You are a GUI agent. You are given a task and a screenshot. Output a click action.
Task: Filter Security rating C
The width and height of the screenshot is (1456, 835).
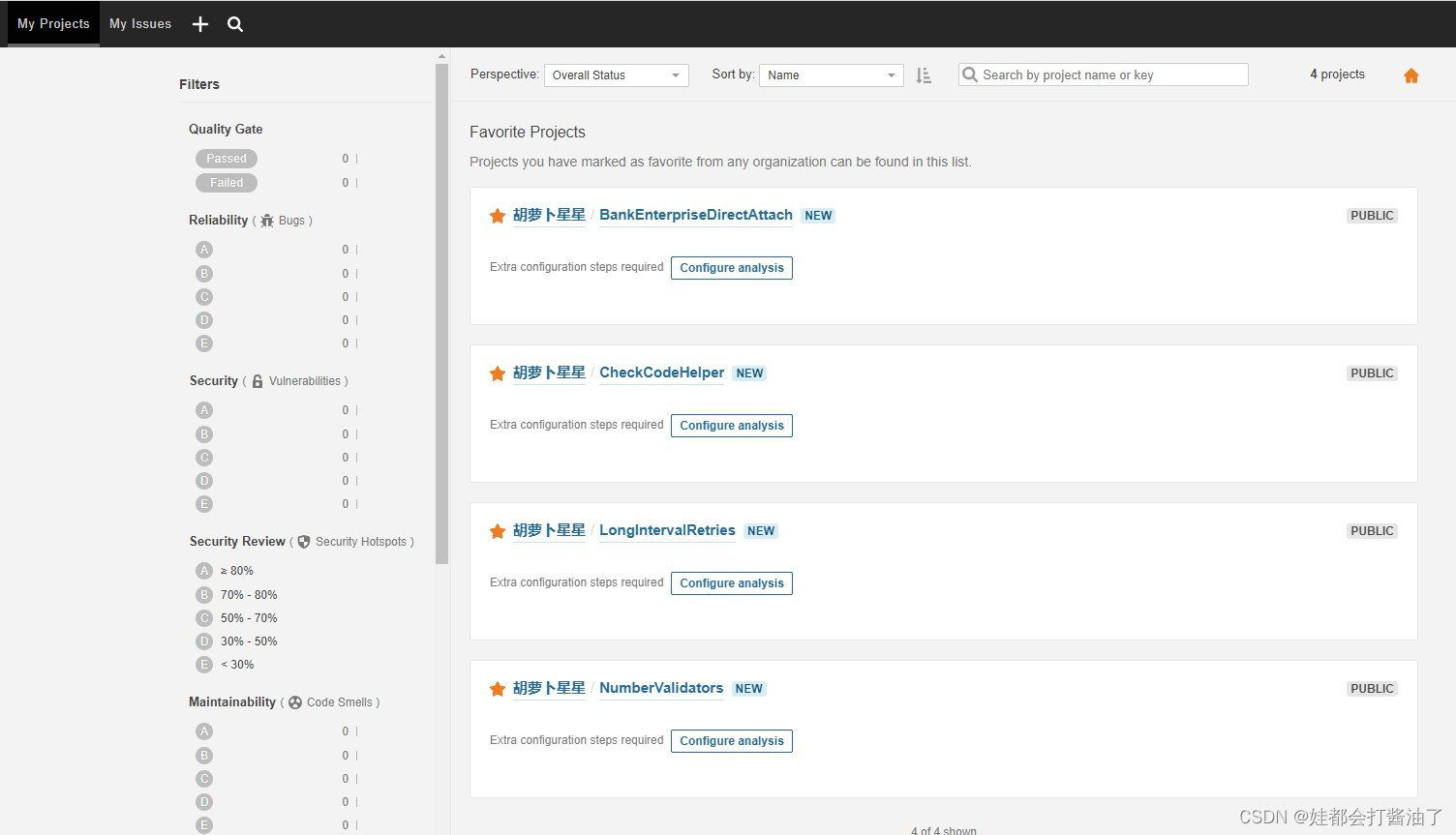point(204,458)
